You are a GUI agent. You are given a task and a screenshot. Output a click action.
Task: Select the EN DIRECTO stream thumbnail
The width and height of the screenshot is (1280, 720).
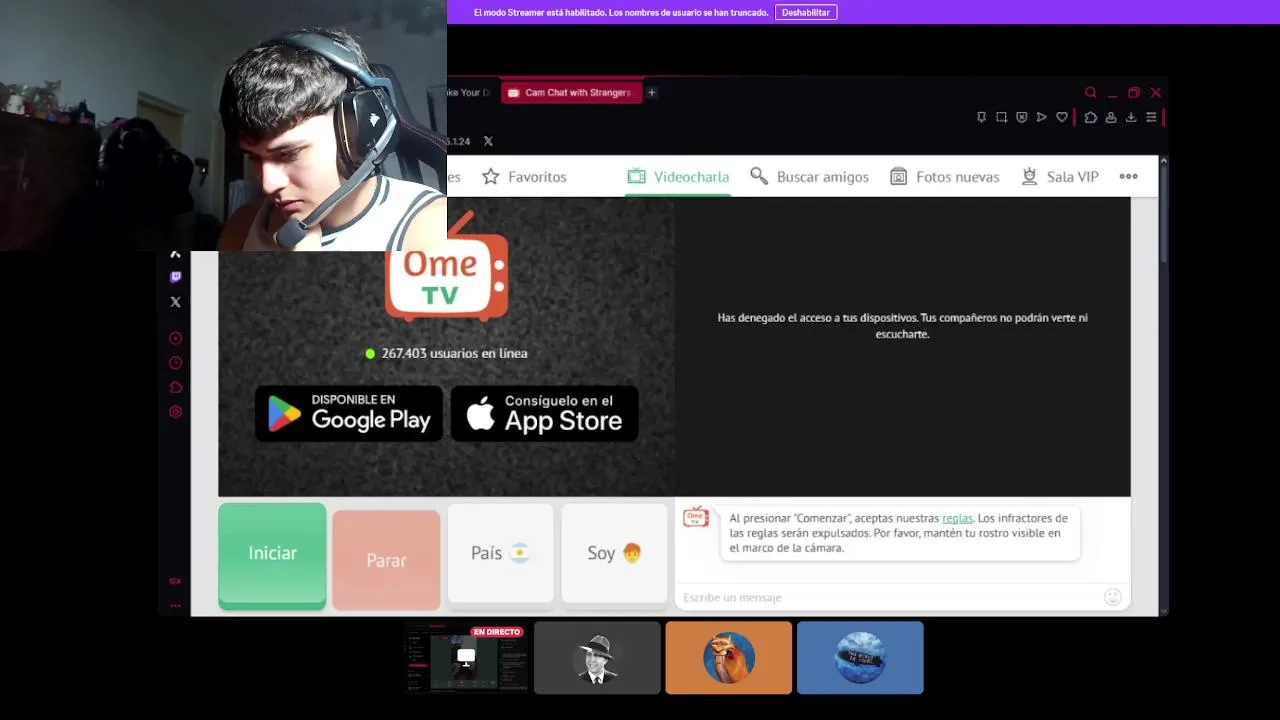pos(466,658)
